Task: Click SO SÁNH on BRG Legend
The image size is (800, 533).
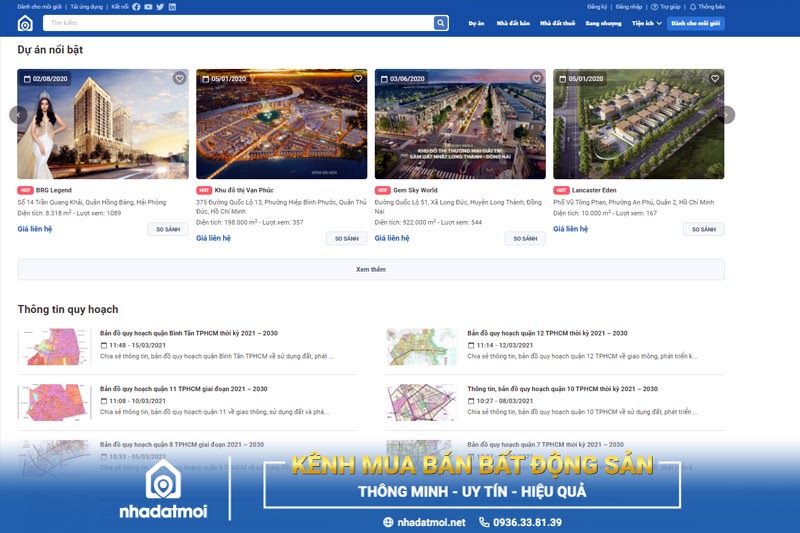Action: [x=168, y=230]
